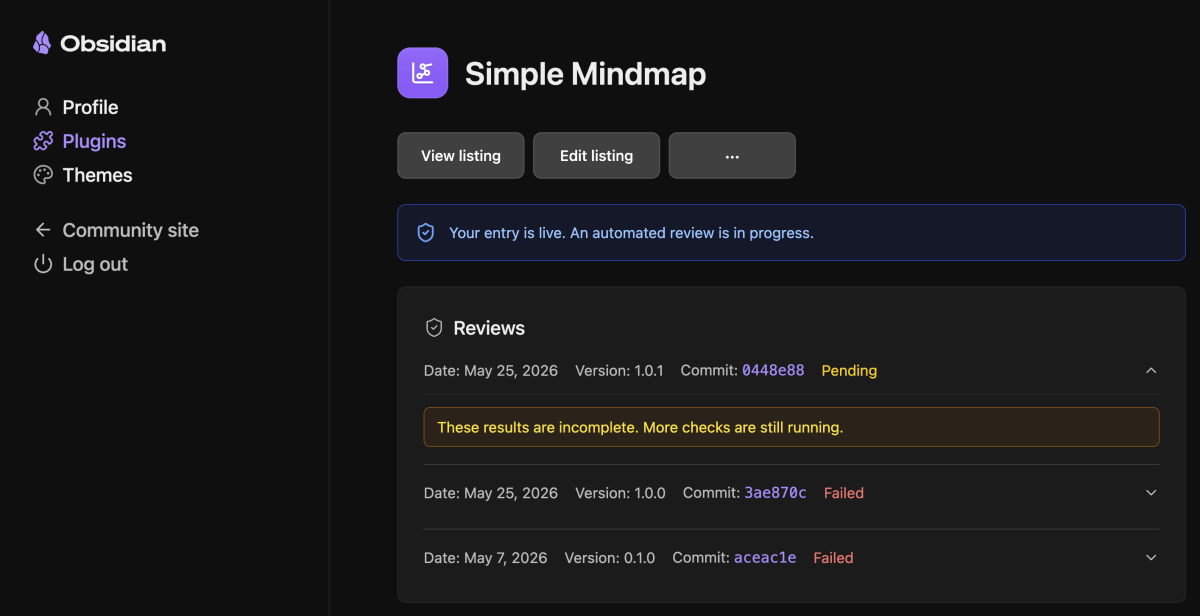This screenshot has width=1200, height=616.
Task: Click 'Version: 1.0.1' text
Action: (619, 370)
